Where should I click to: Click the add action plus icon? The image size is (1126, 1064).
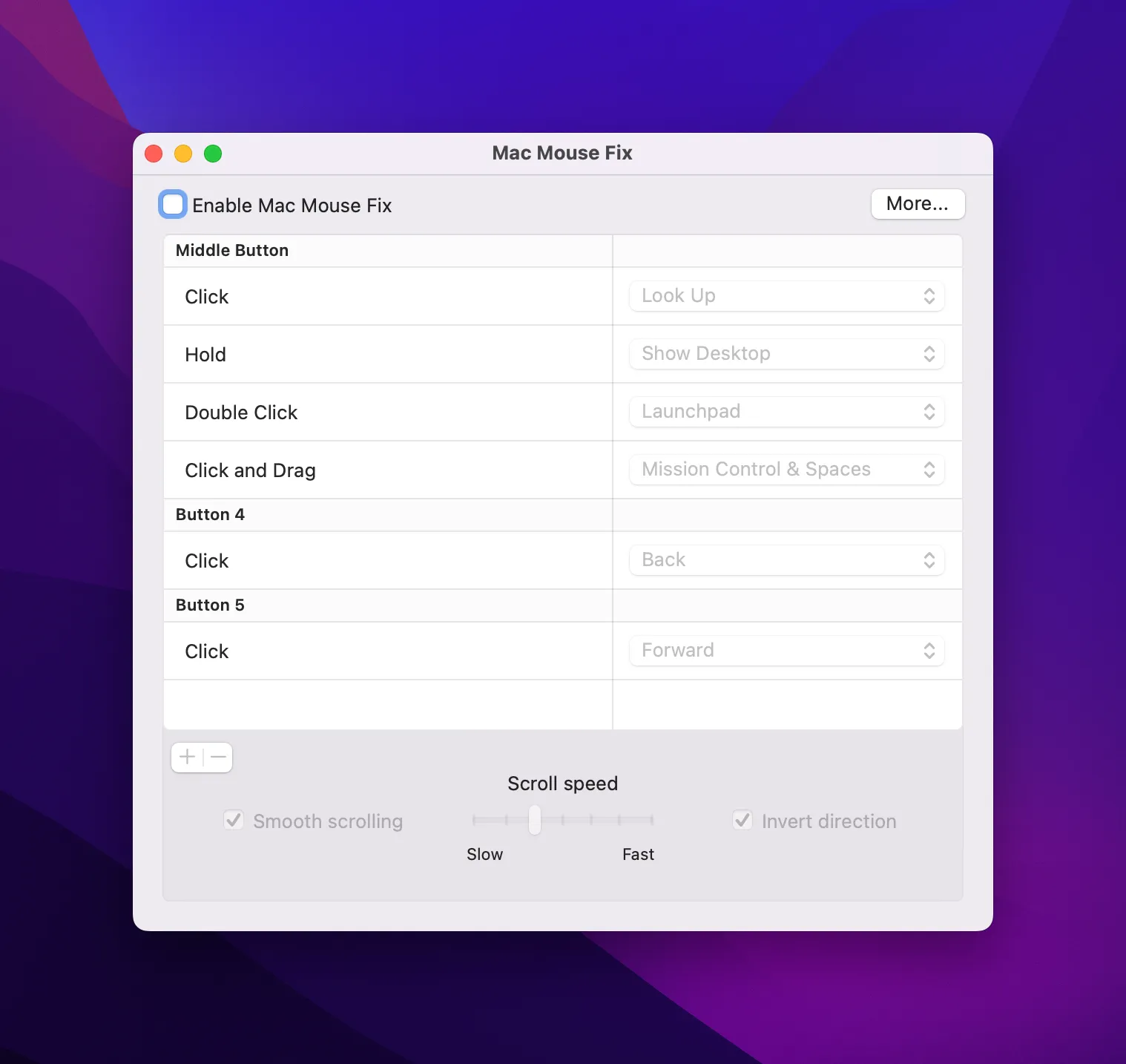coord(187,757)
